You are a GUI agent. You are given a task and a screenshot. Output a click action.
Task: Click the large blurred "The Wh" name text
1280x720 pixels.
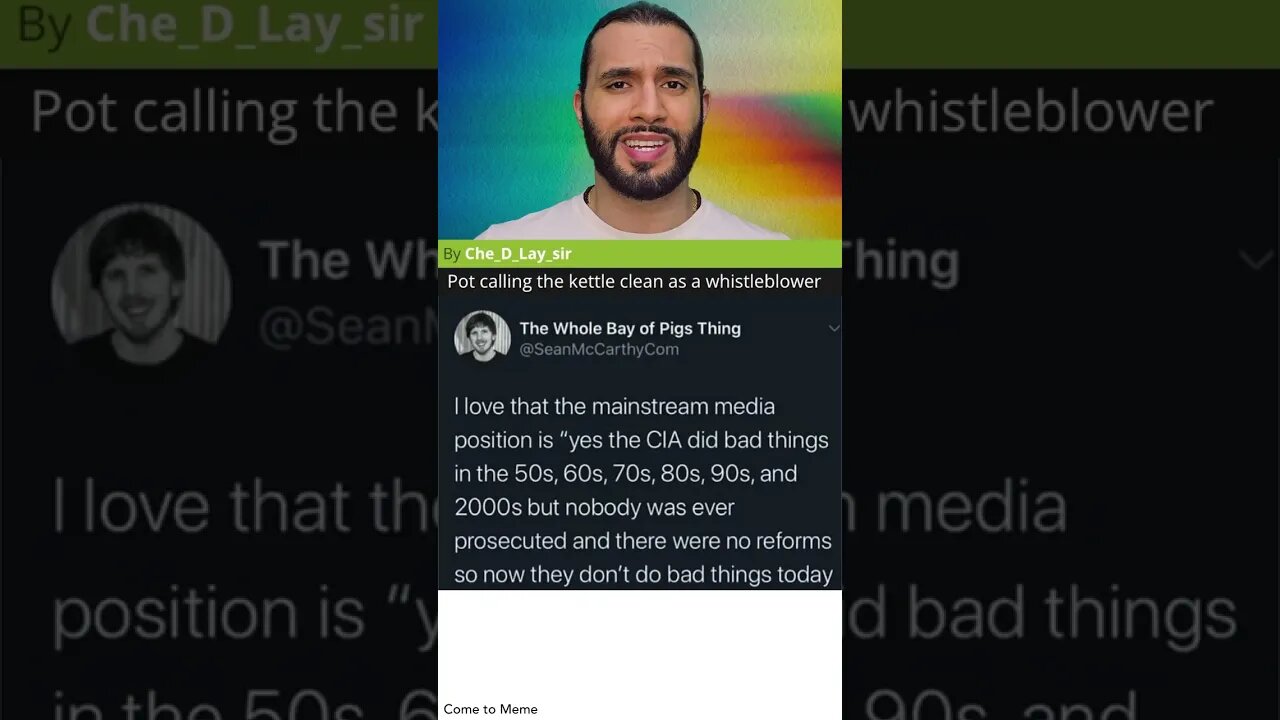pyautogui.click(x=345, y=260)
